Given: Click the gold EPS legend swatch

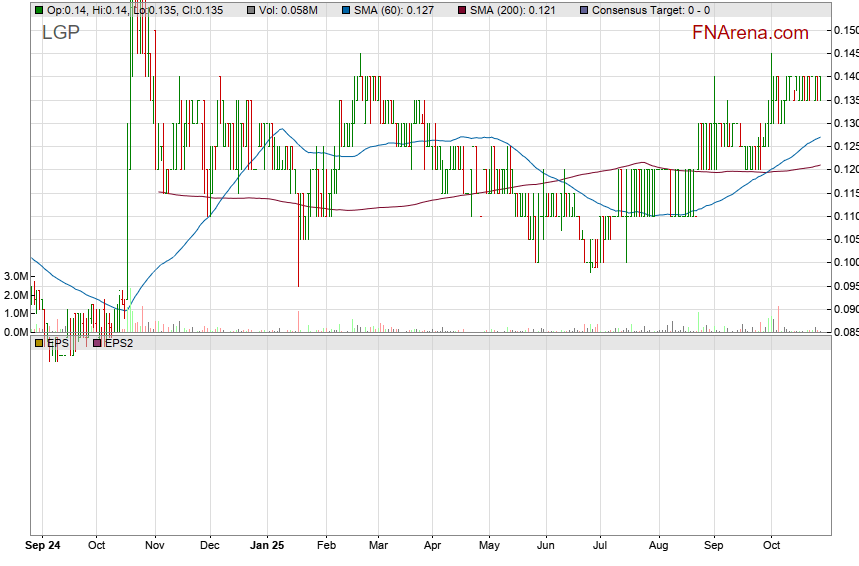Looking at the screenshot, I should point(38,343).
